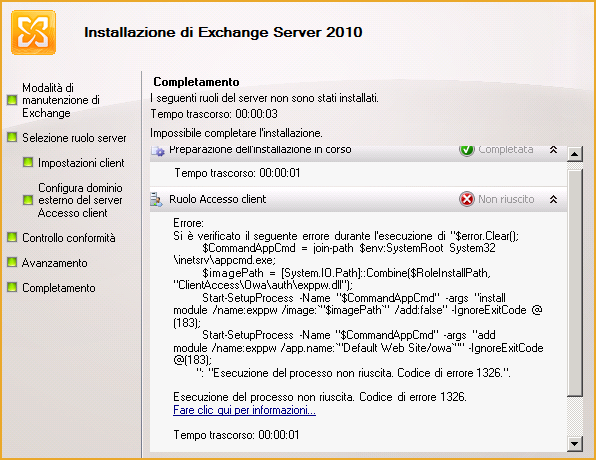Collapse the Preparazione dell'installazione section
The width and height of the screenshot is (596, 460).
pos(553,150)
